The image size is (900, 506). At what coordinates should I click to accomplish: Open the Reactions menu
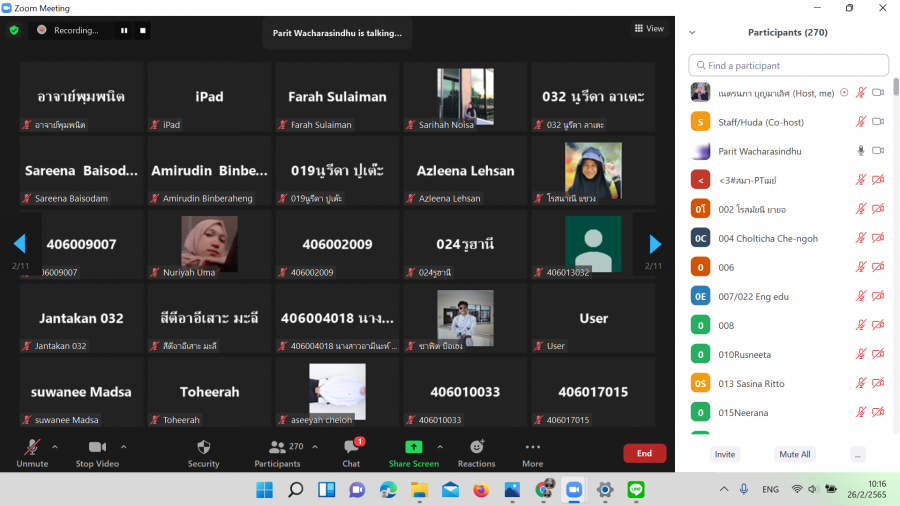click(x=476, y=451)
